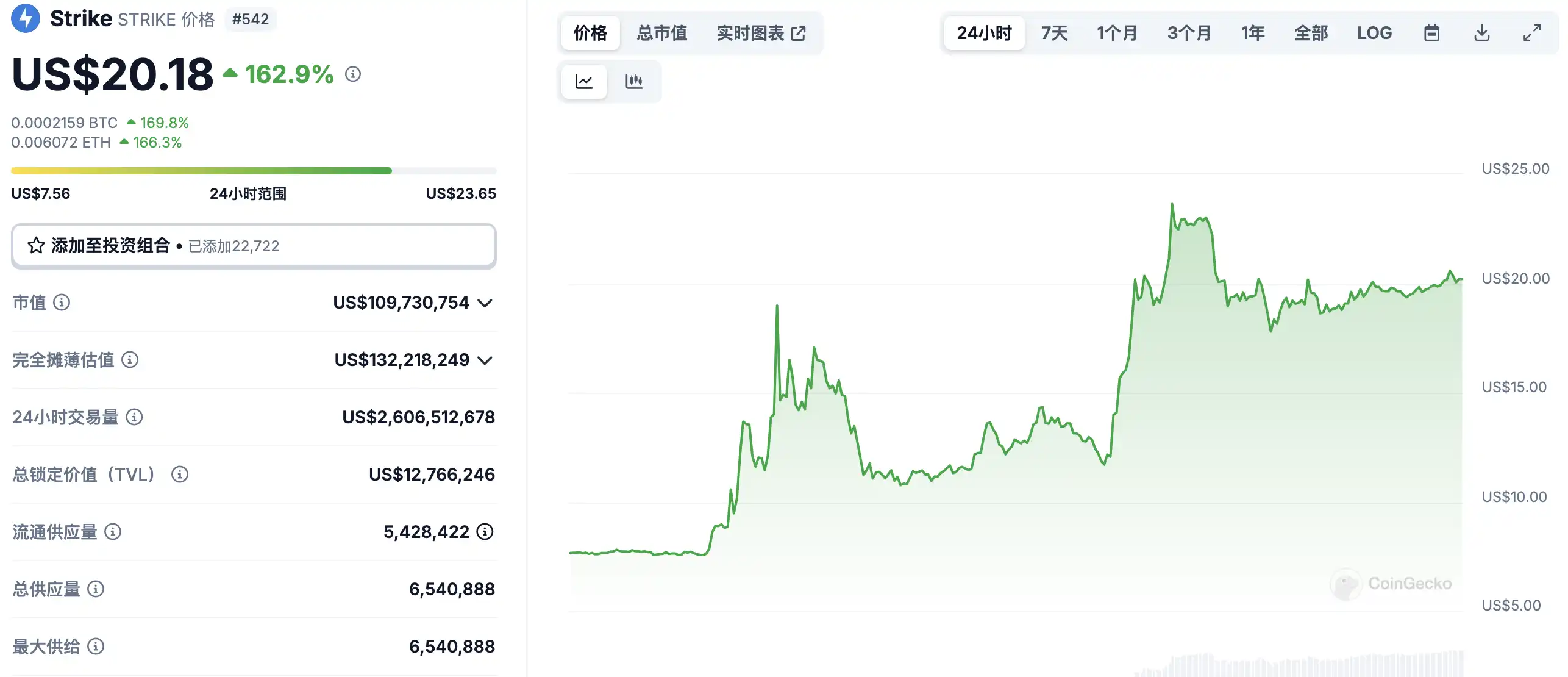Select the 价格 chart tab
This screenshot has height=677, width=1568.
tap(590, 33)
